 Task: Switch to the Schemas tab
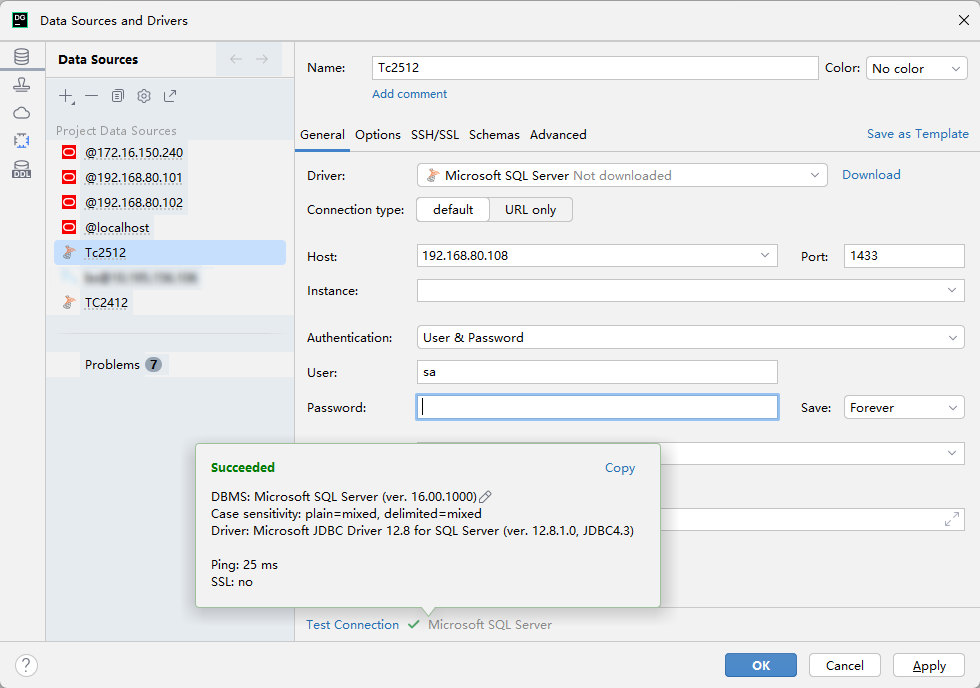pyautogui.click(x=494, y=135)
